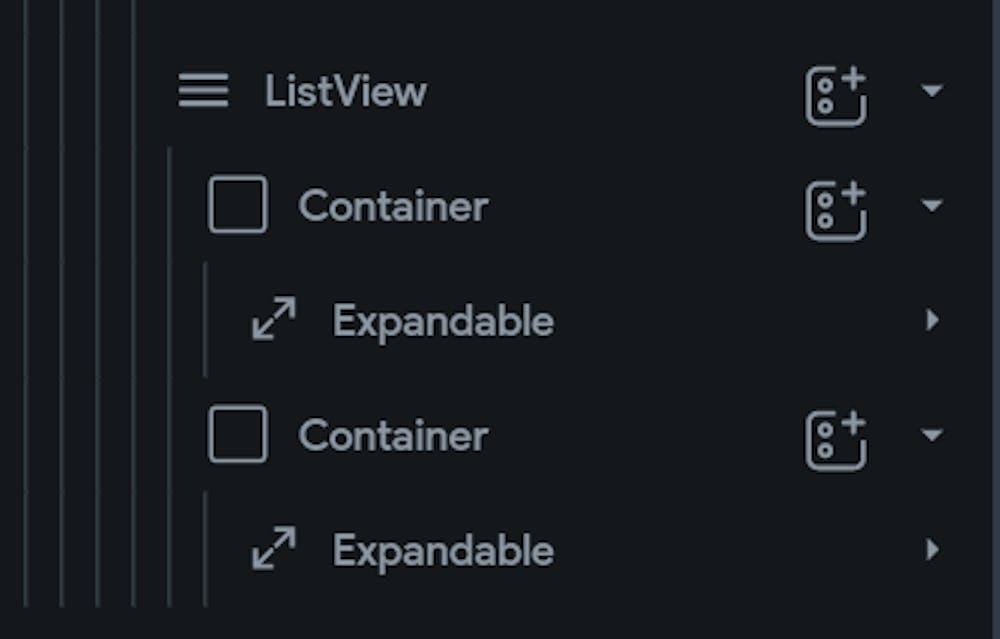Toggle the first Container's selection box
This screenshot has width=1000, height=639.
(237, 206)
